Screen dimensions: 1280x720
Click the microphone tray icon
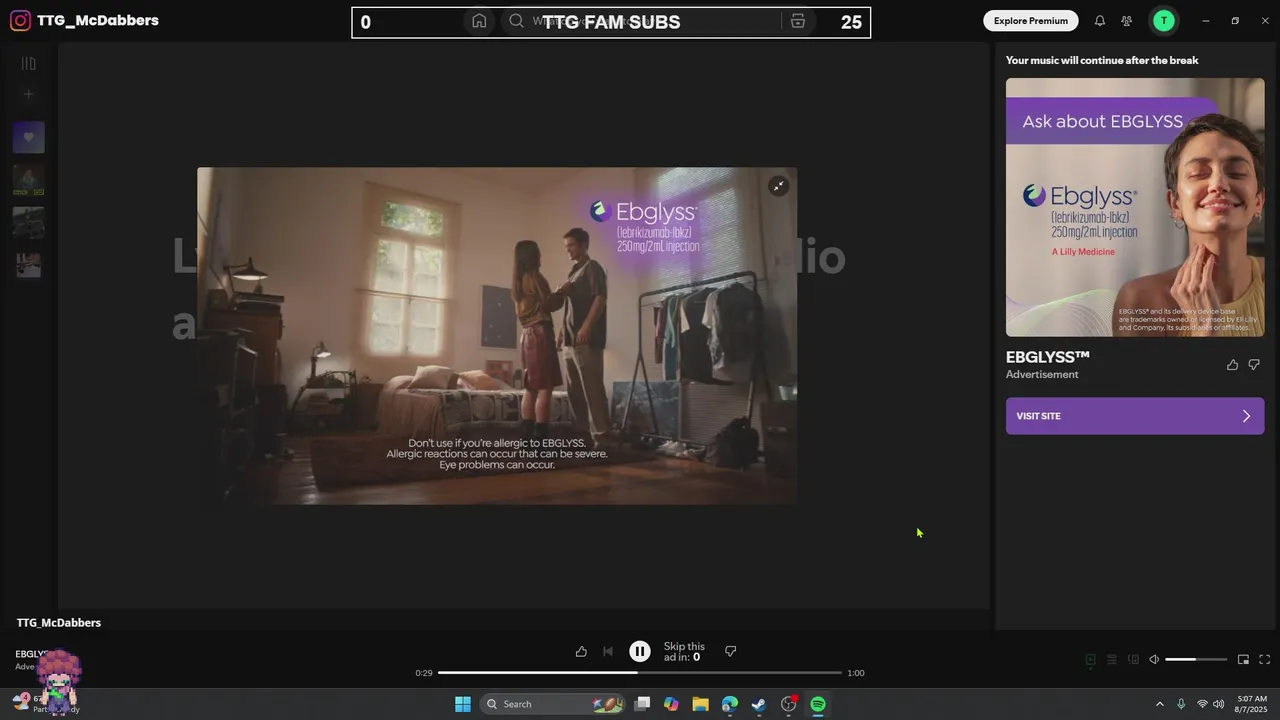tap(1181, 704)
